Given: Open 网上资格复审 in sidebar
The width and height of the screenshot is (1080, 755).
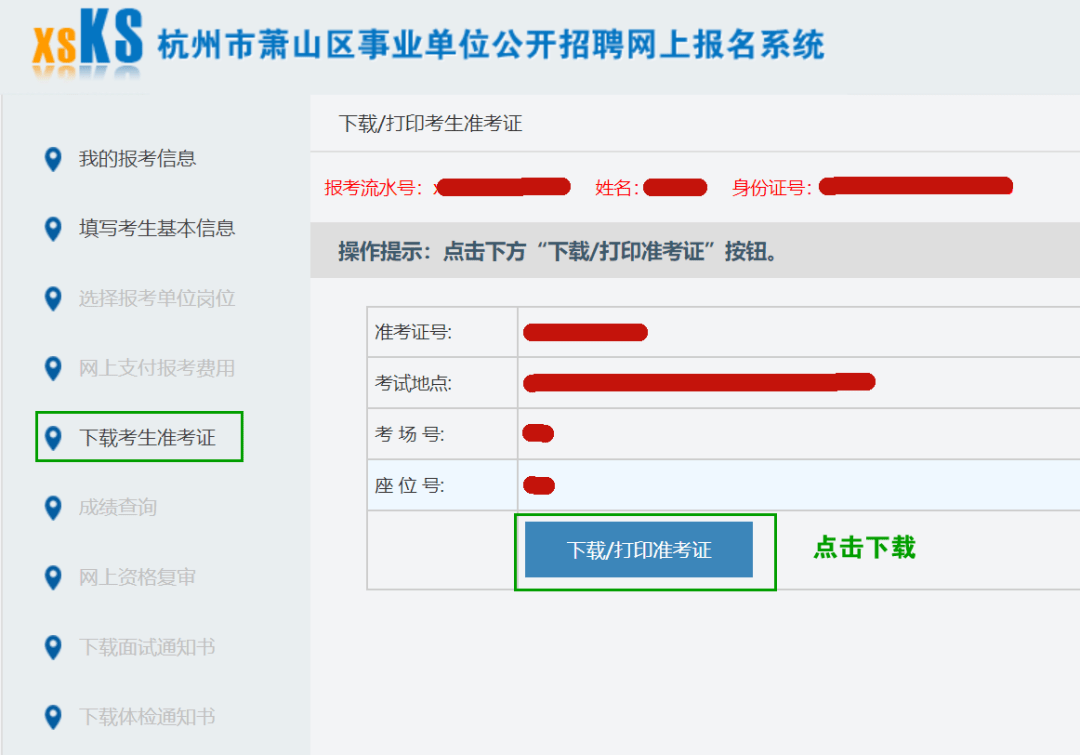Looking at the screenshot, I should click(x=137, y=577).
